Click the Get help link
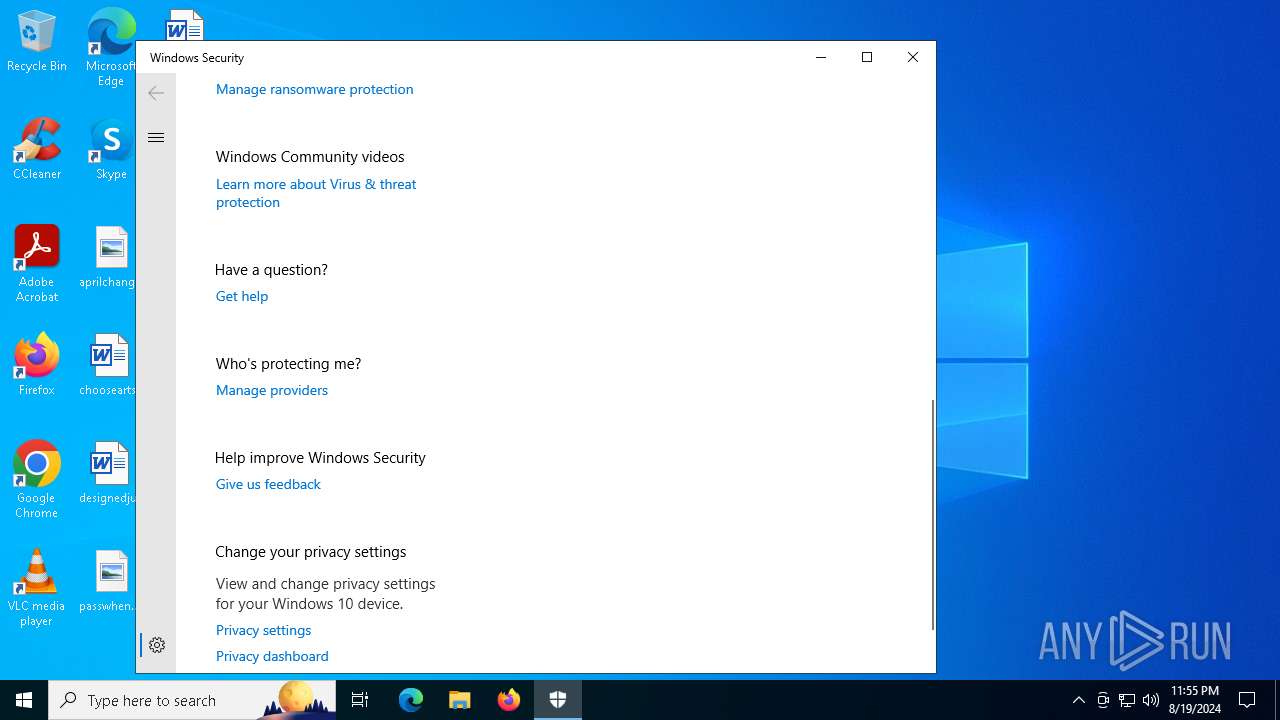Image resolution: width=1280 pixels, height=720 pixels. click(x=242, y=296)
